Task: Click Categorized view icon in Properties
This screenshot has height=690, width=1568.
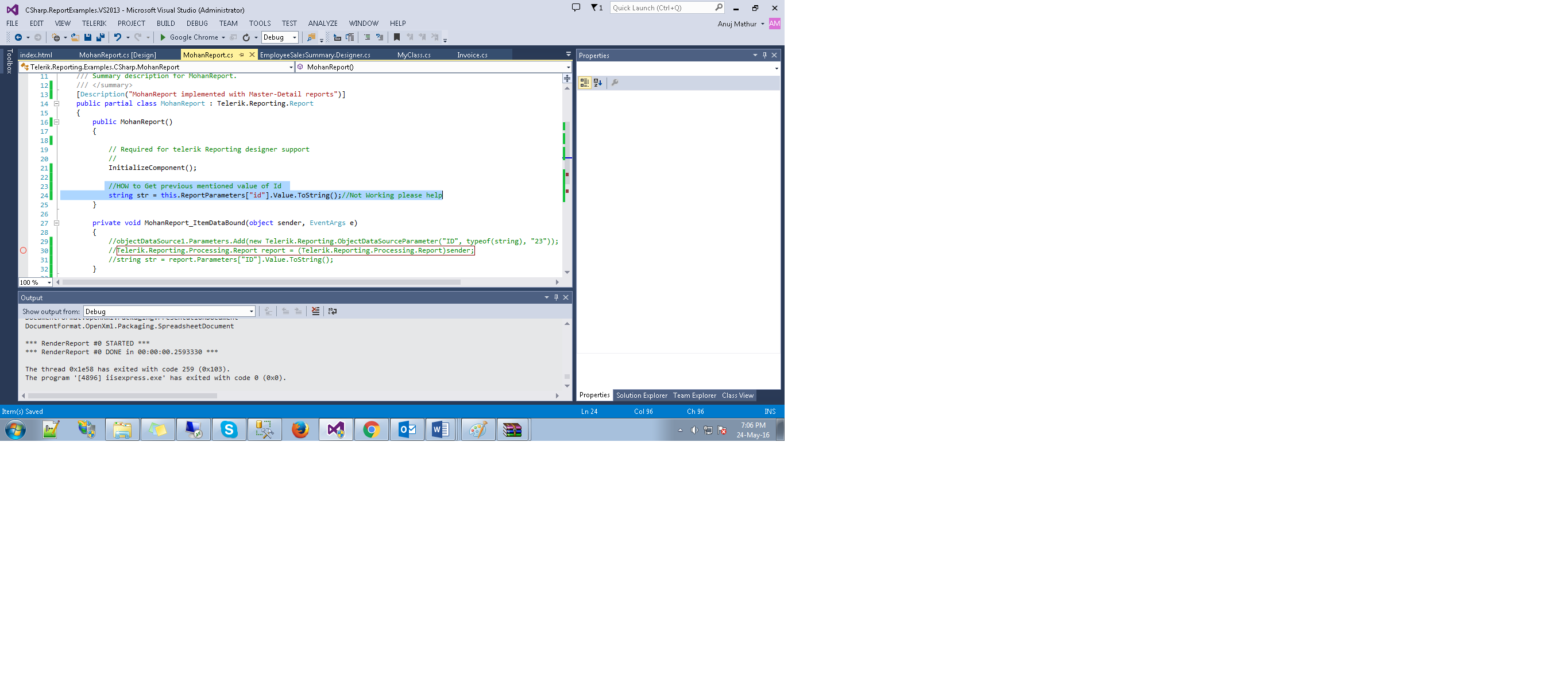Action: pos(584,83)
